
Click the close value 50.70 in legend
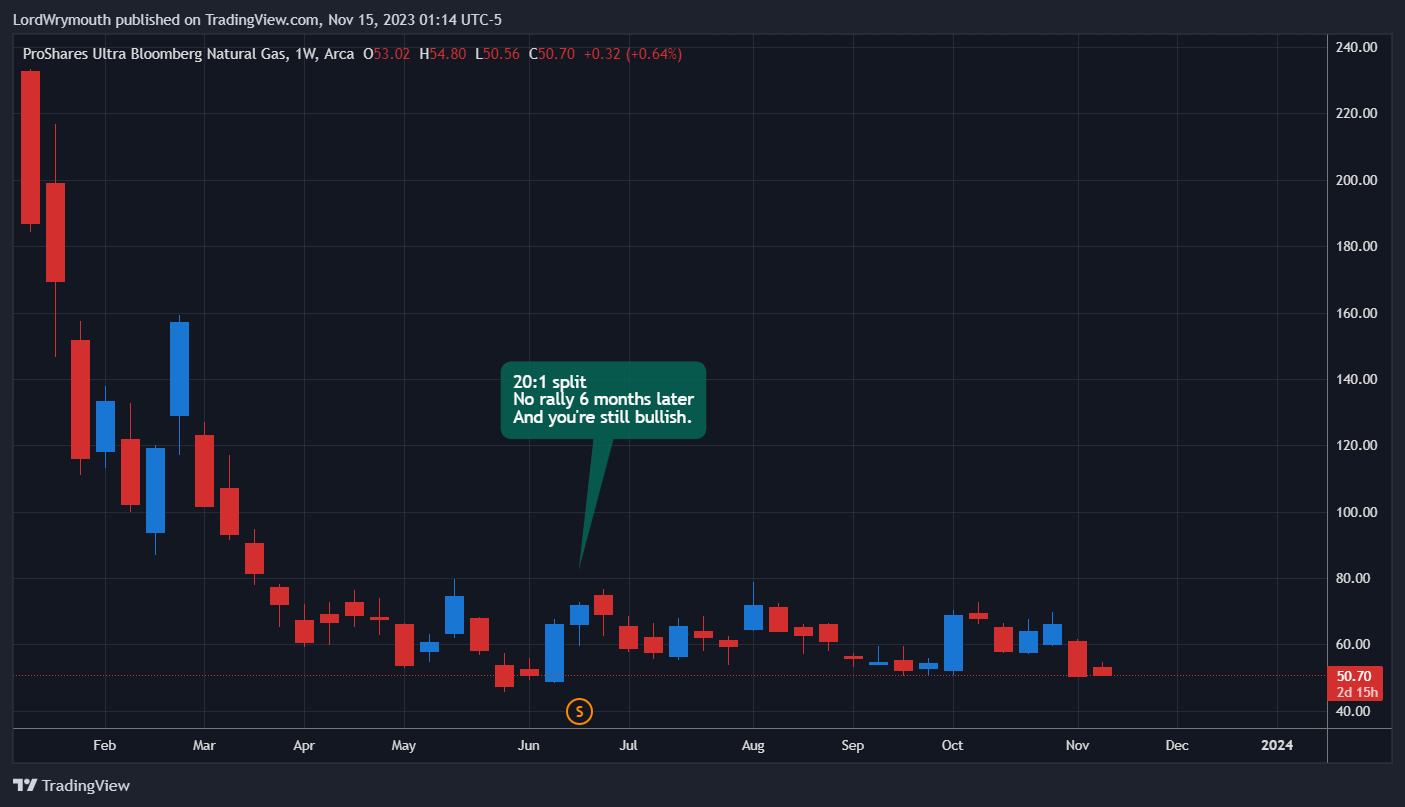click(556, 54)
